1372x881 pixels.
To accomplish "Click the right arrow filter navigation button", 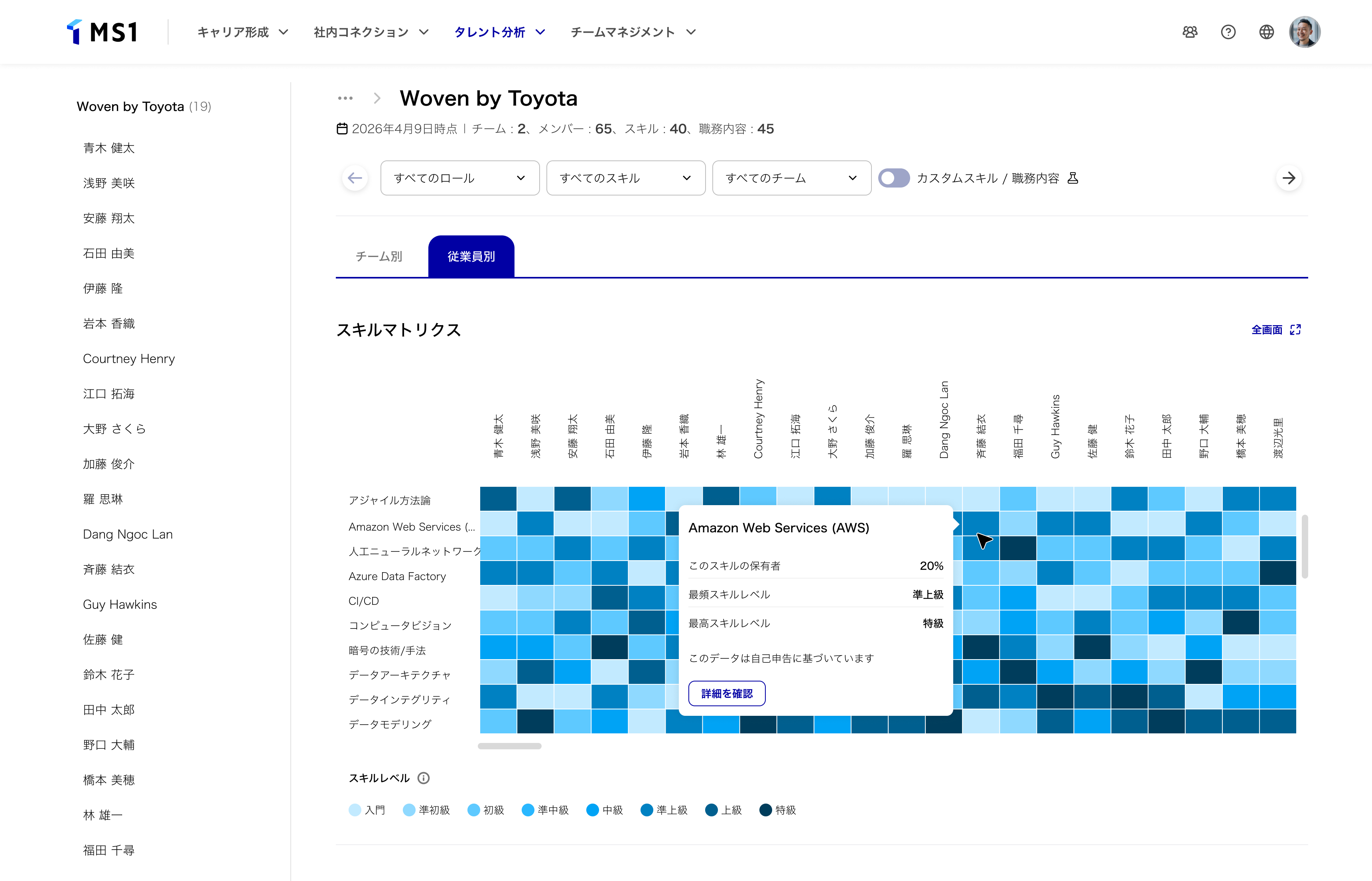I will tap(1289, 178).
